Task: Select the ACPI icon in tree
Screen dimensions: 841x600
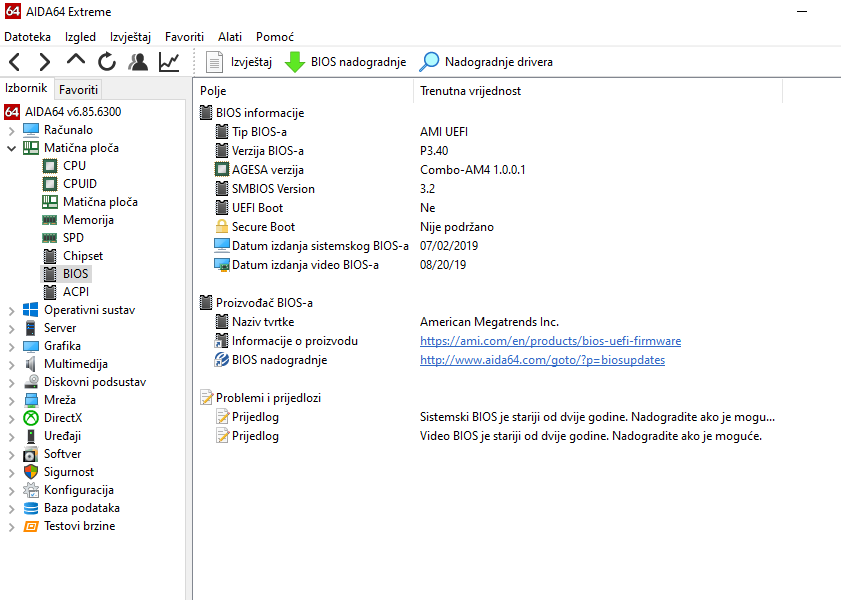Action: 50,292
